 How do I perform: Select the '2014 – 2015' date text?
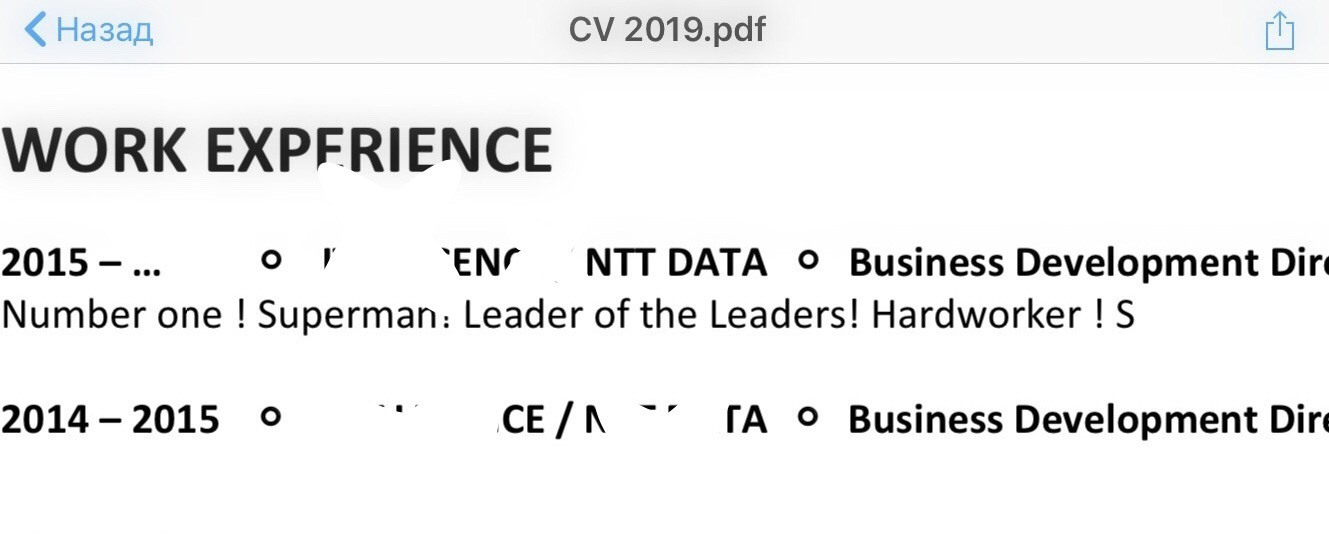point(110,420)
